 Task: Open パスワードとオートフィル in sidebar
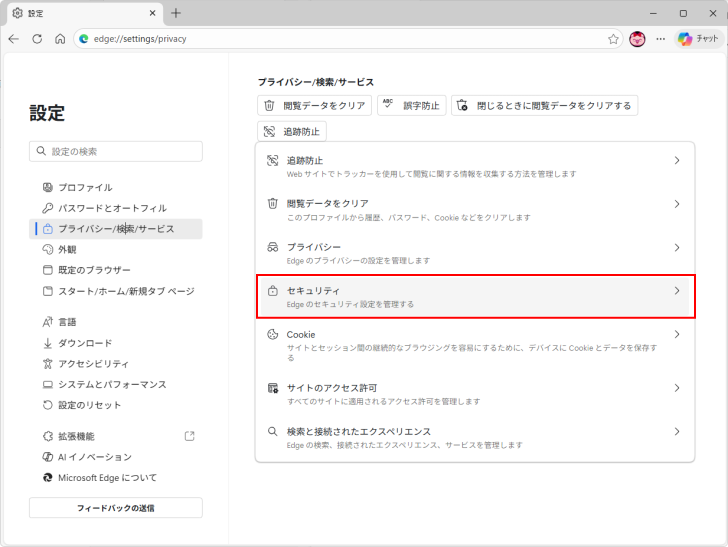112,208
